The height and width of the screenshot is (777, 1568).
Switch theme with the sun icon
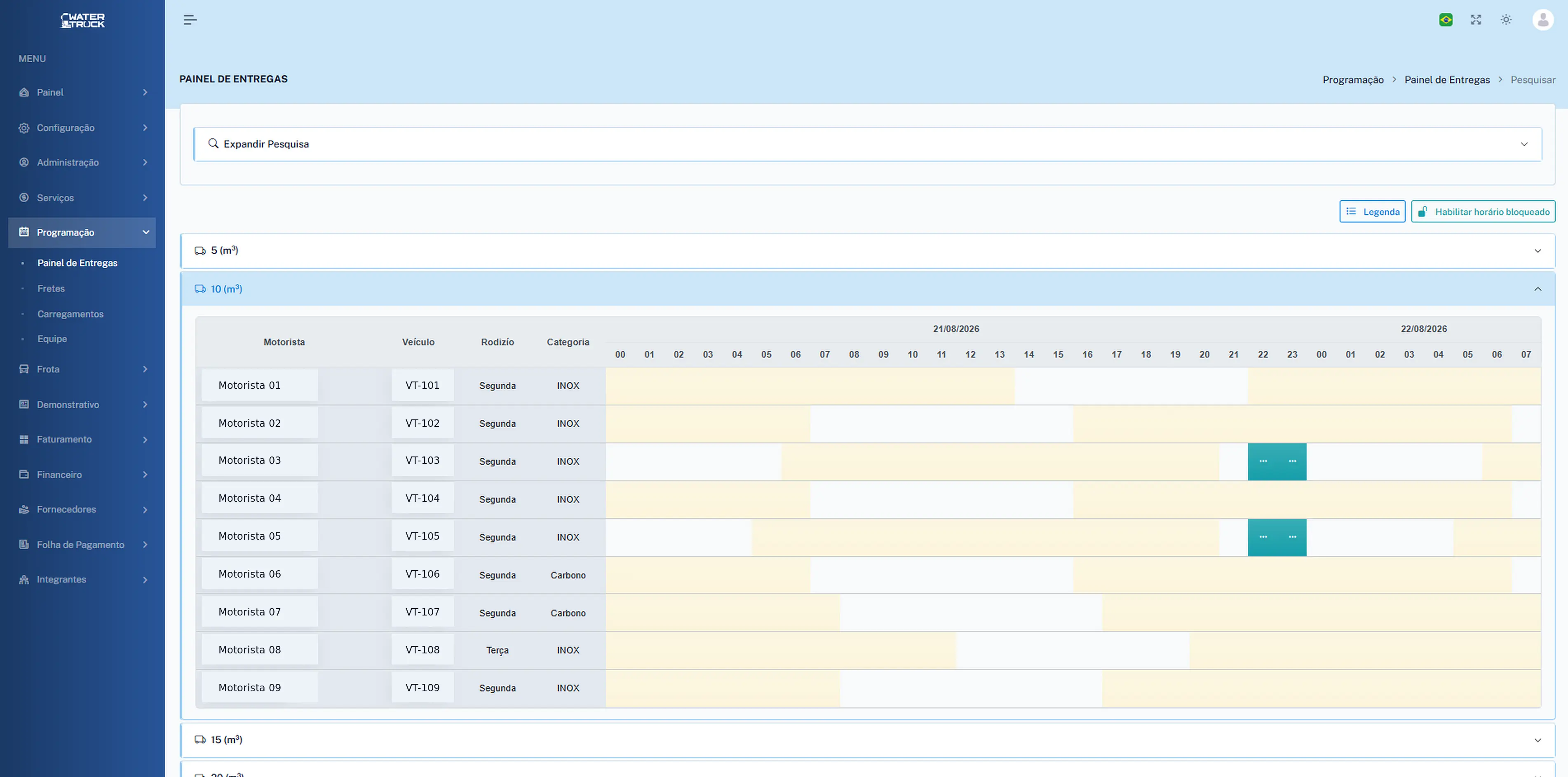1506,20
